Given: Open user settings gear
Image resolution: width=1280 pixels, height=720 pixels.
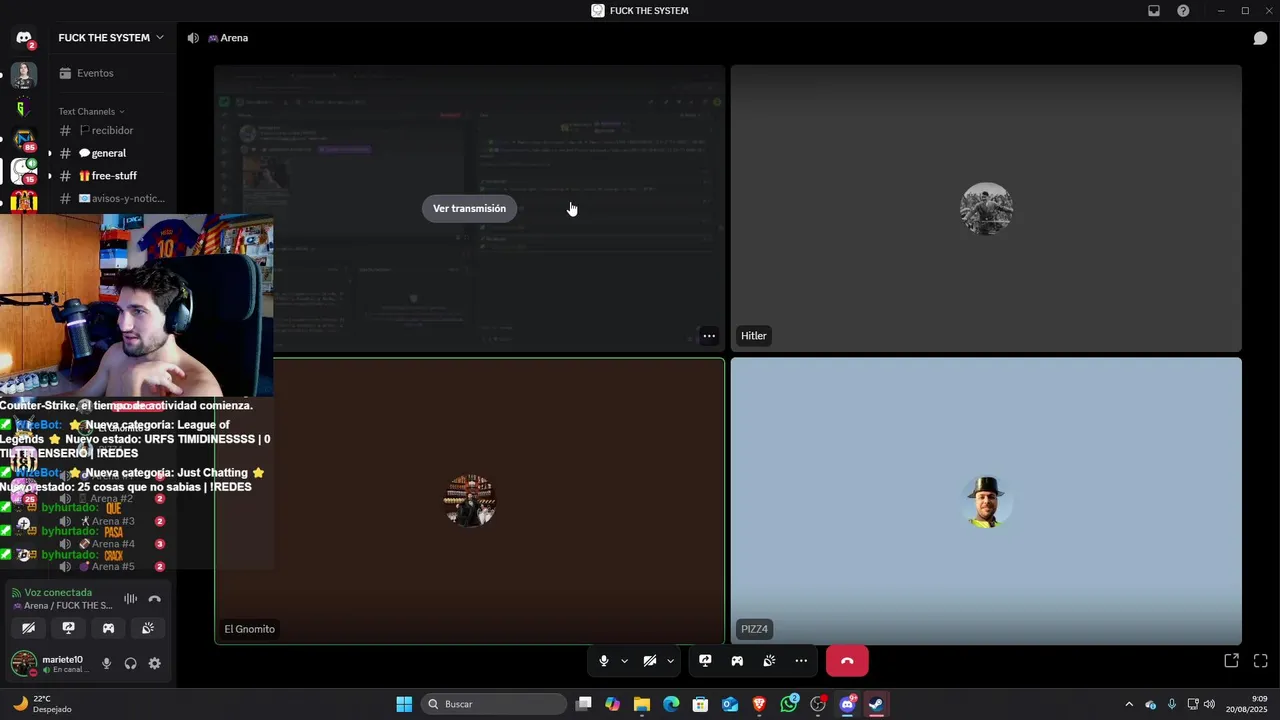Looking at the screenshot, I should coord(154,663).
